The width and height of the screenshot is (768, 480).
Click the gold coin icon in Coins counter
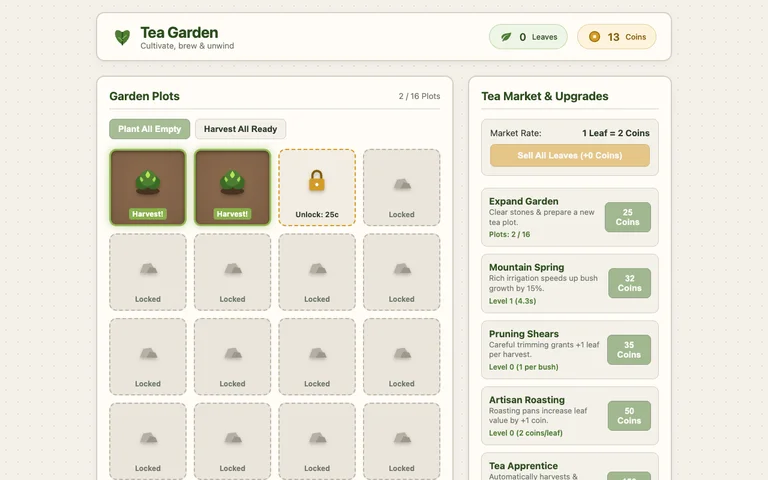594,37
